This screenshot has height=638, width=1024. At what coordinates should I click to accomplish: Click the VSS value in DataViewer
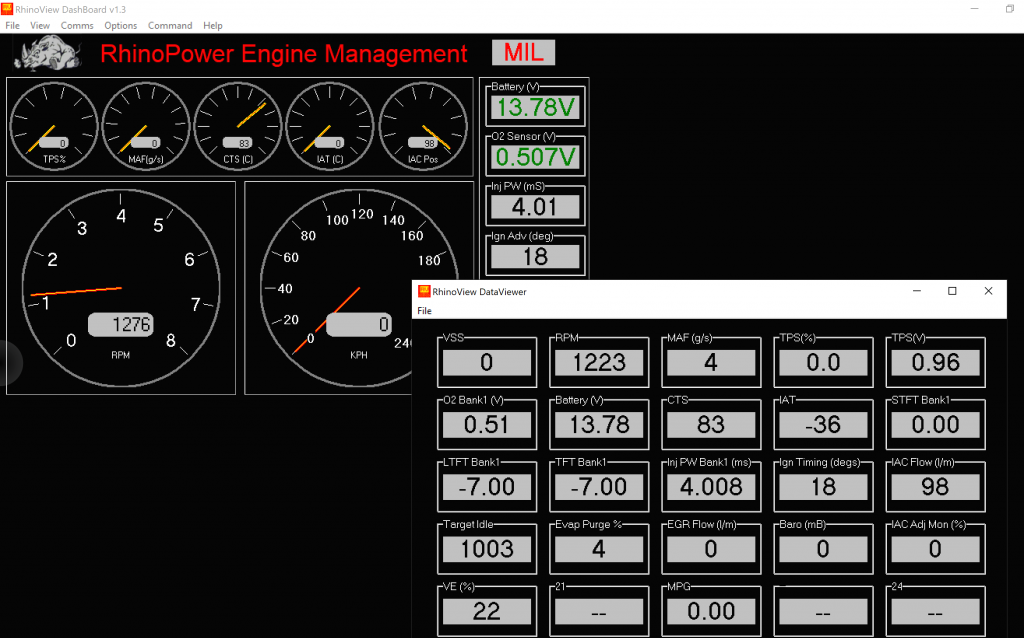(x=487, y=362)
